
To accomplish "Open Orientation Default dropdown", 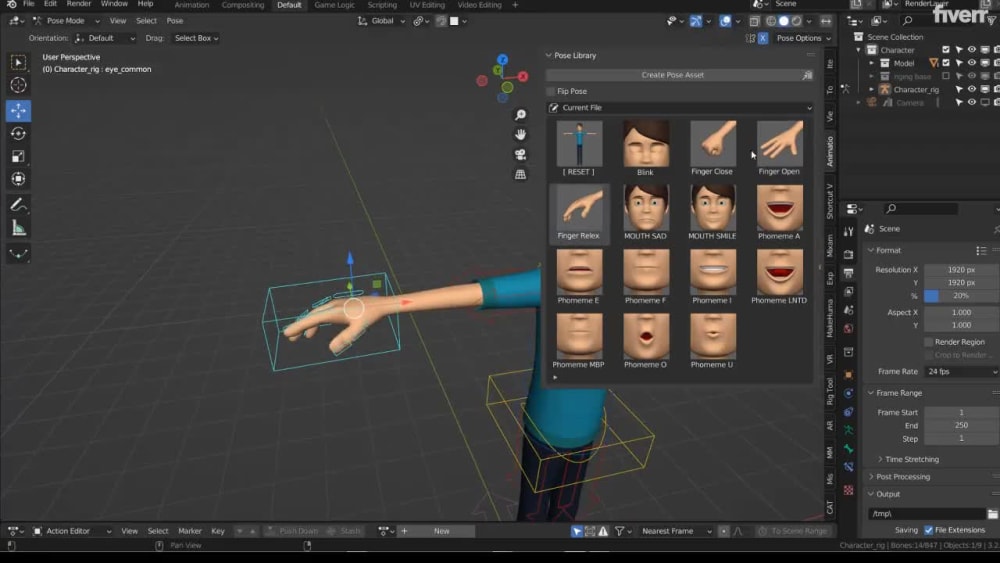I will pyautogui.click(x=105, y=38).
